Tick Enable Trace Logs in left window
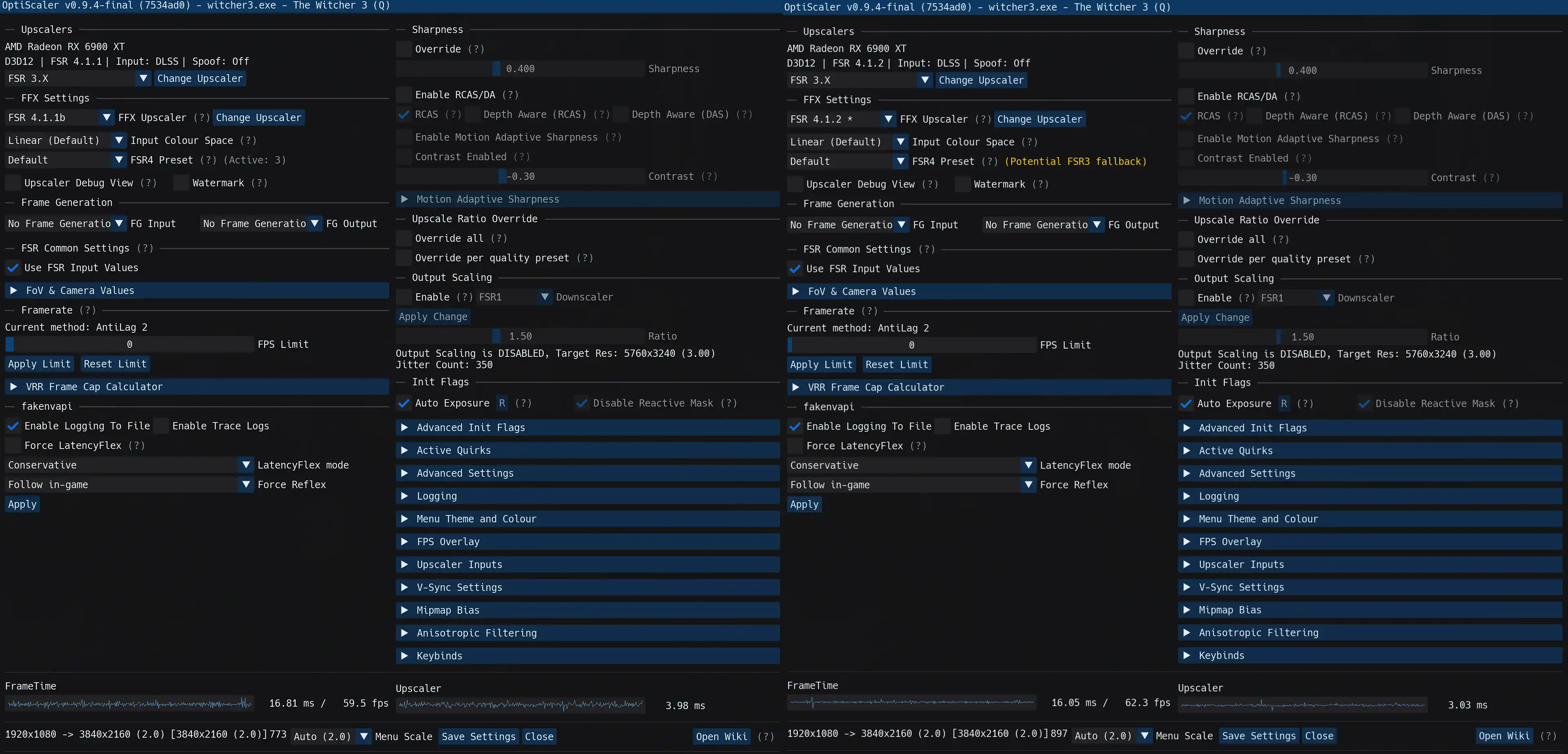This screenshot has width=1568, height=754. [161, 426]
